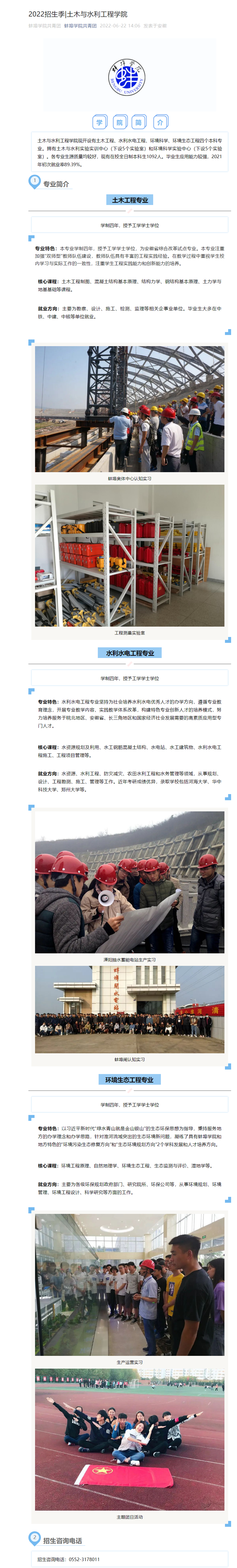Click the 院 character tile icon
The width and height of the screenshot is (237, 1568).
(119, 122)
